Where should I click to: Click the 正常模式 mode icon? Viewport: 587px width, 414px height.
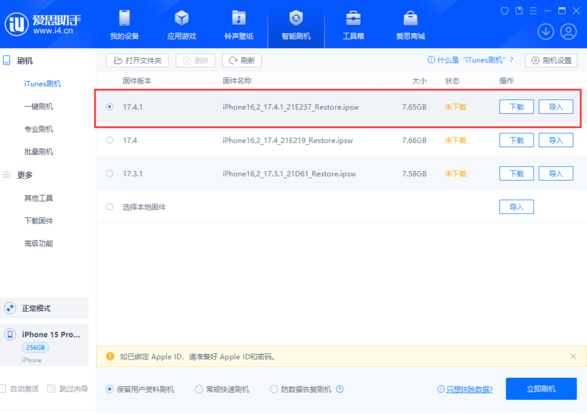coord(10,308)
